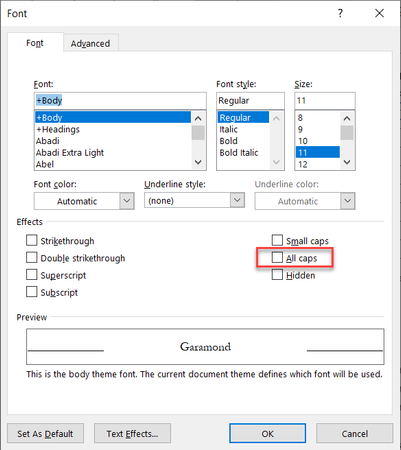Click the Font style input field

click(x=250, y=100)
